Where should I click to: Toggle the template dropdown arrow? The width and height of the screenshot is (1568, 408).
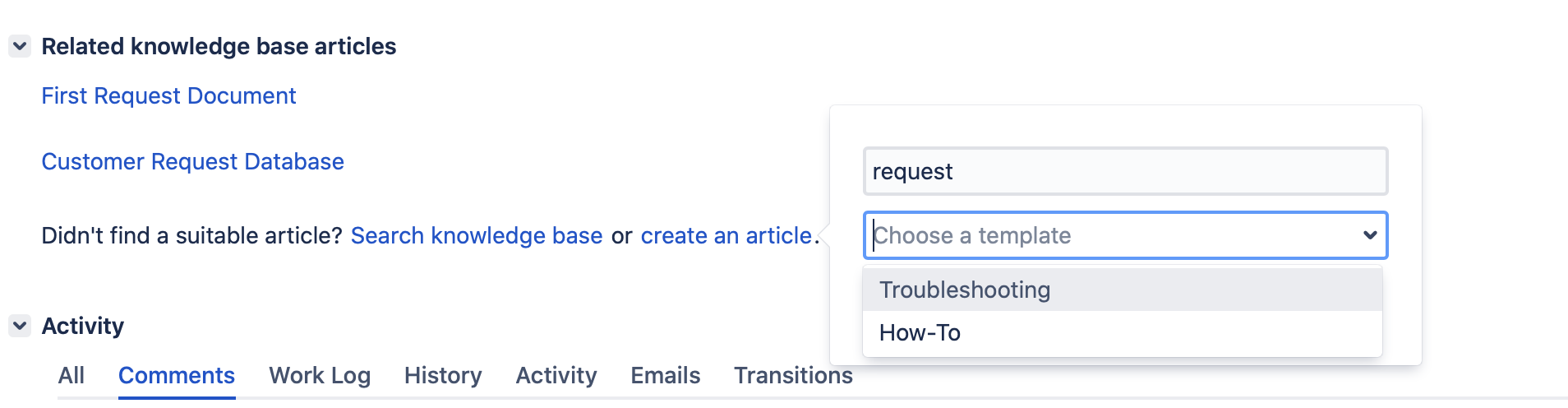tap(1370, 235)
